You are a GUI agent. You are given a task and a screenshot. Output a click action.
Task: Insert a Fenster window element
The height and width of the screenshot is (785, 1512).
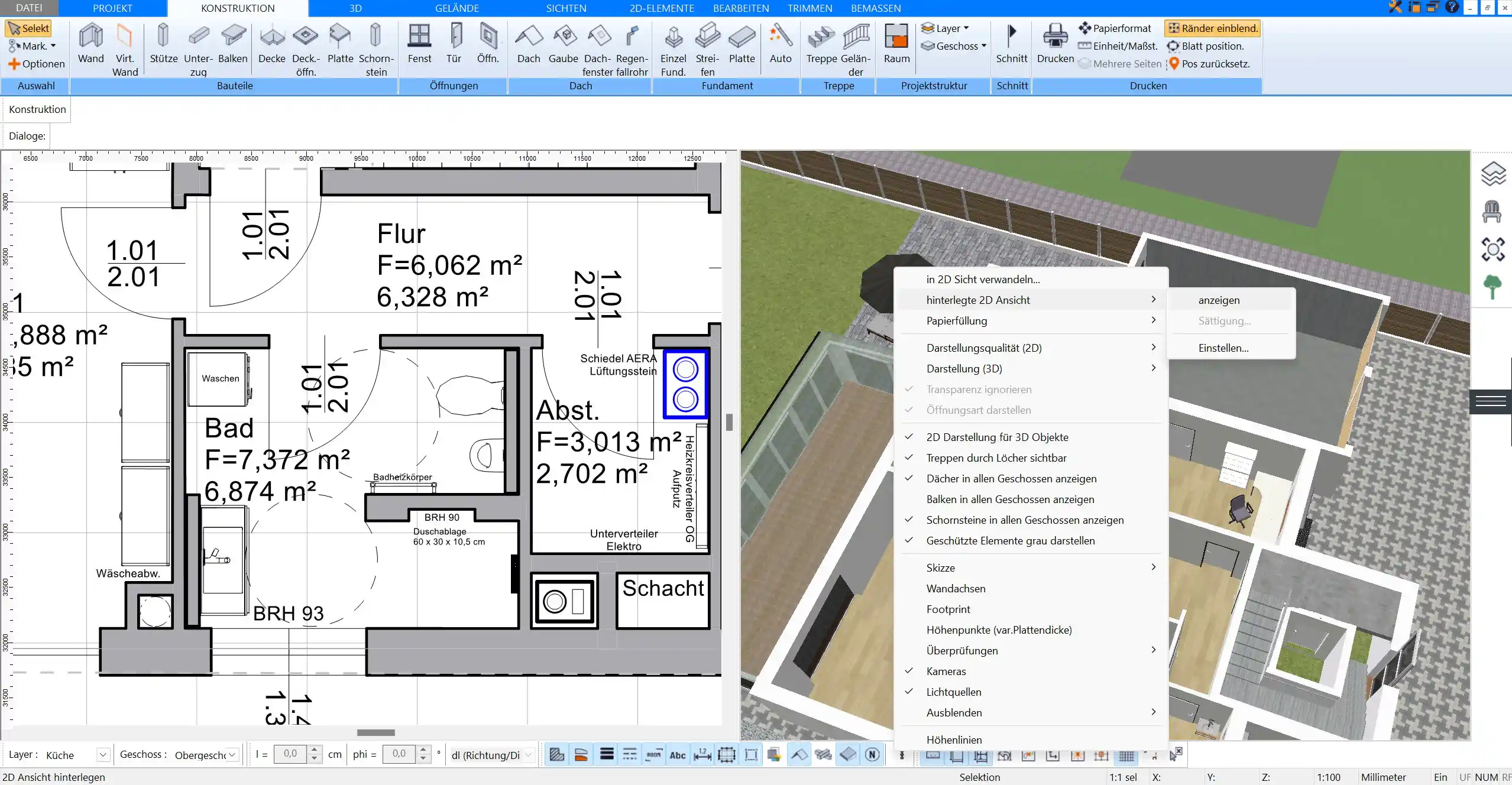coord(419,44)
